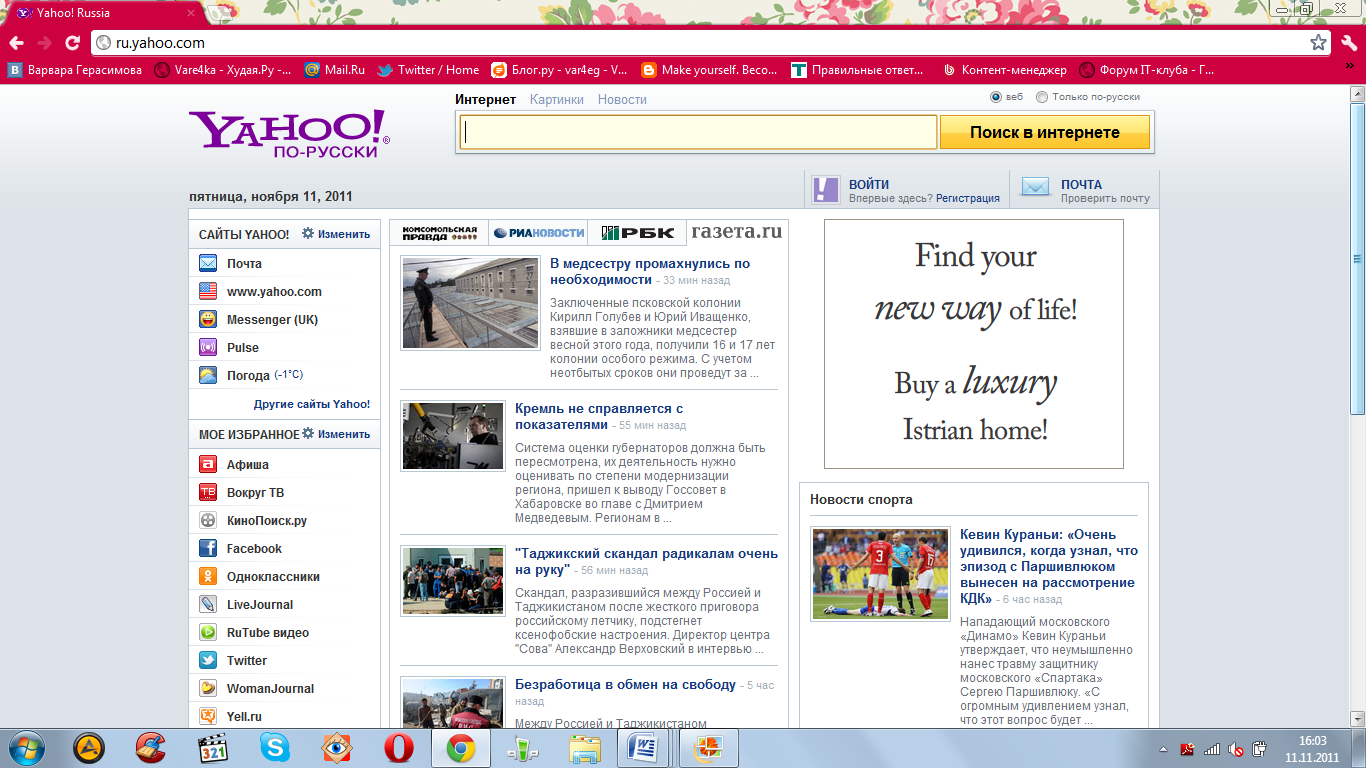Select the веб radio button
1366x768 pixels.
[996, 97]
